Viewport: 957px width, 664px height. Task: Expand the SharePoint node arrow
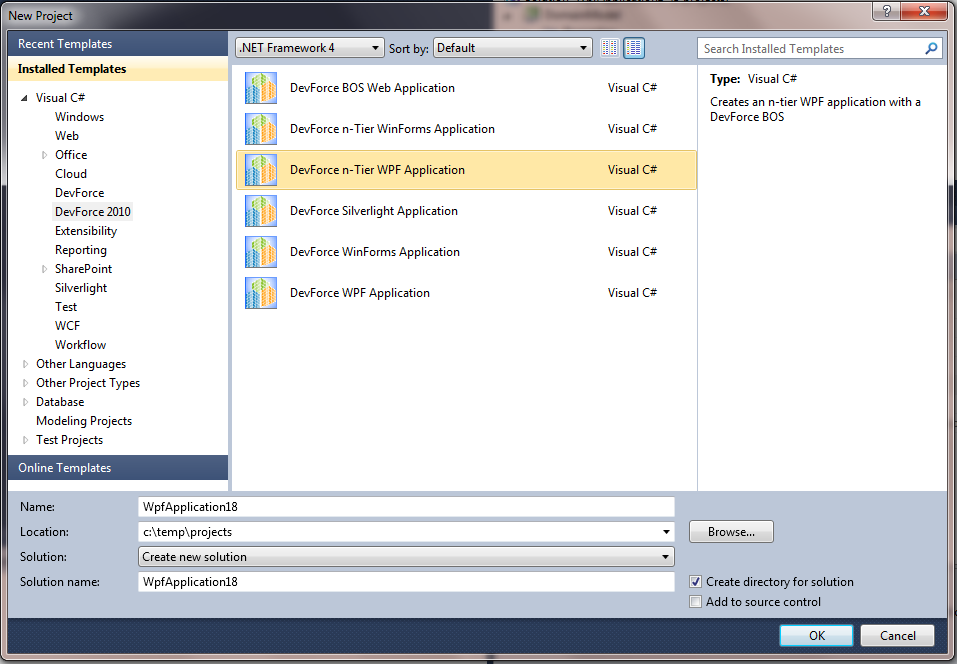(x=44, y=269)
